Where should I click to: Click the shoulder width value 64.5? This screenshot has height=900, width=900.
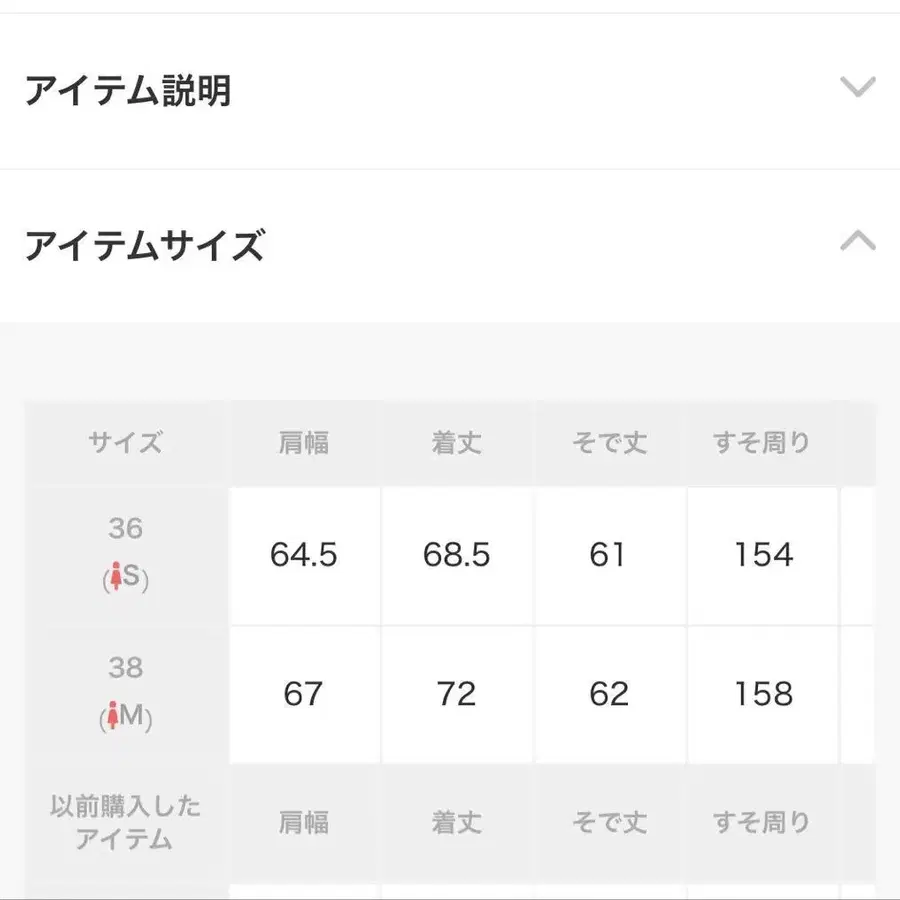[304, 554]
